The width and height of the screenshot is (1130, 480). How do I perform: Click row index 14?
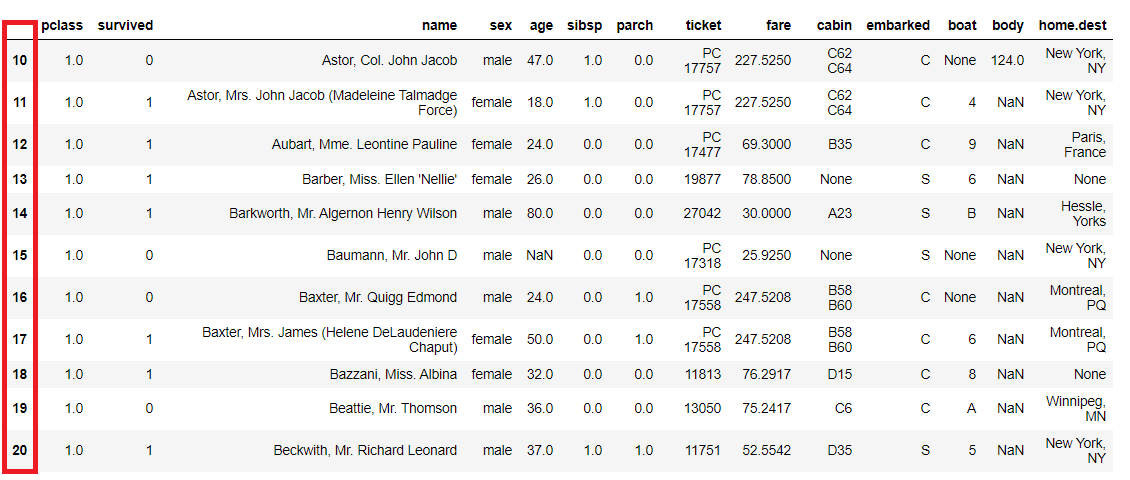click(x=20, y=213)
